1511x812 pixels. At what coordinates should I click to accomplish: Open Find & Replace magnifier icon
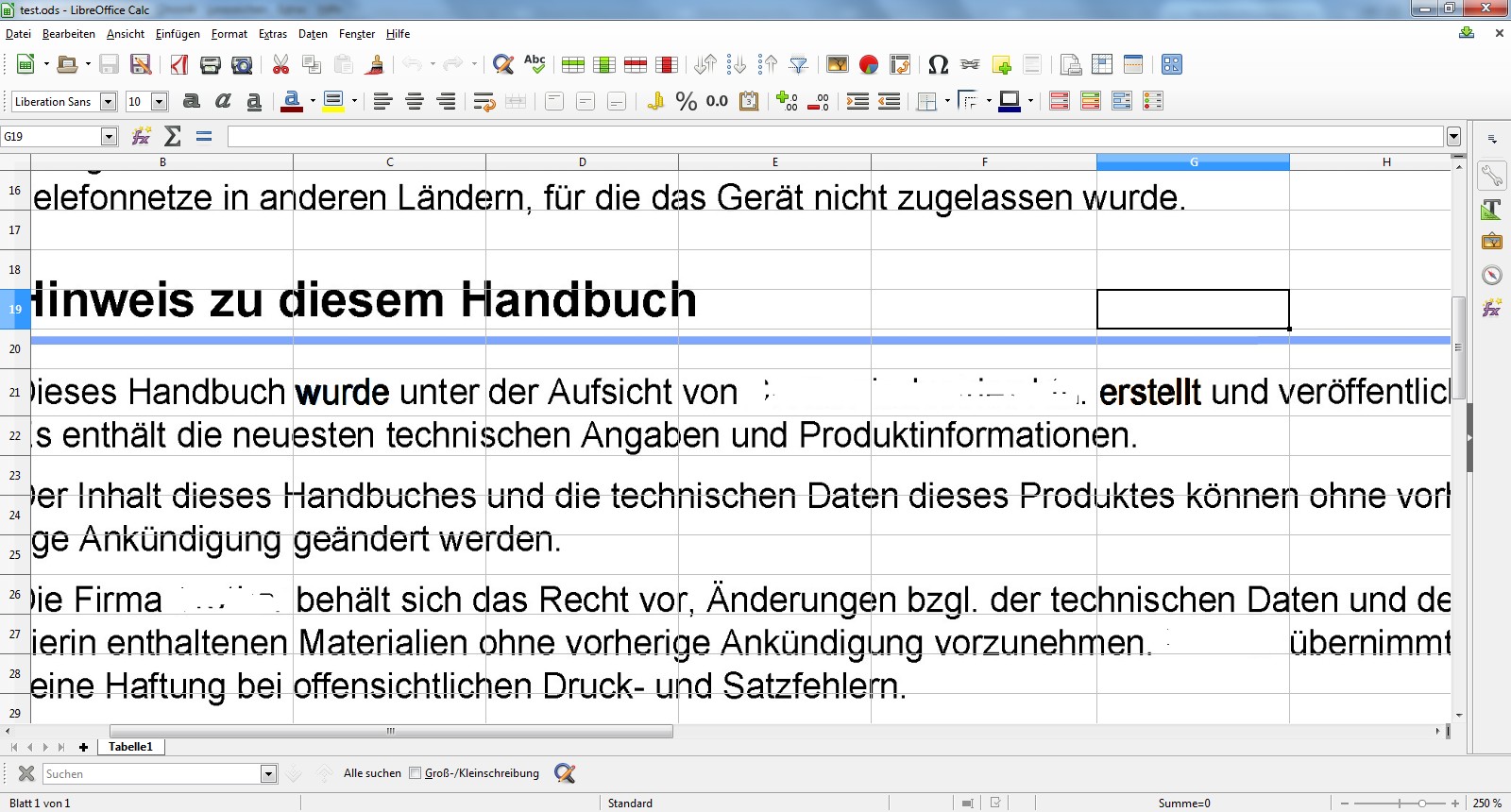tap(503, 64)
